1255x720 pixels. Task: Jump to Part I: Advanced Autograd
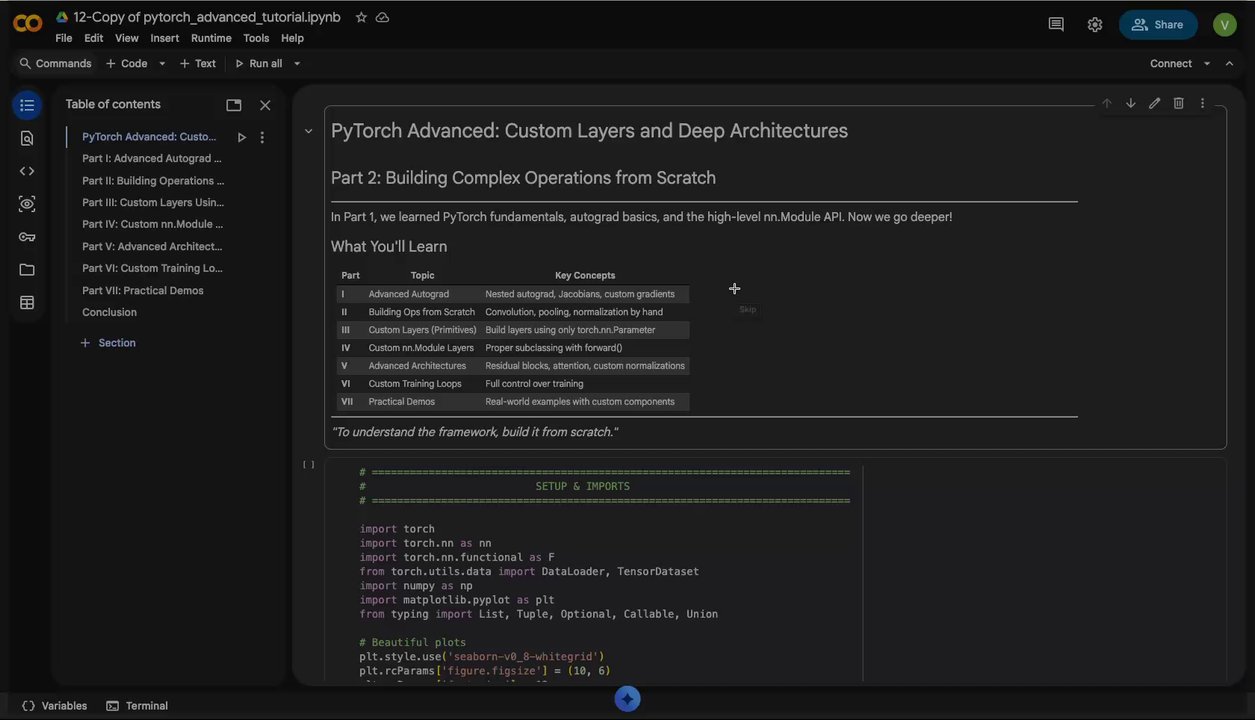[152, 159]
